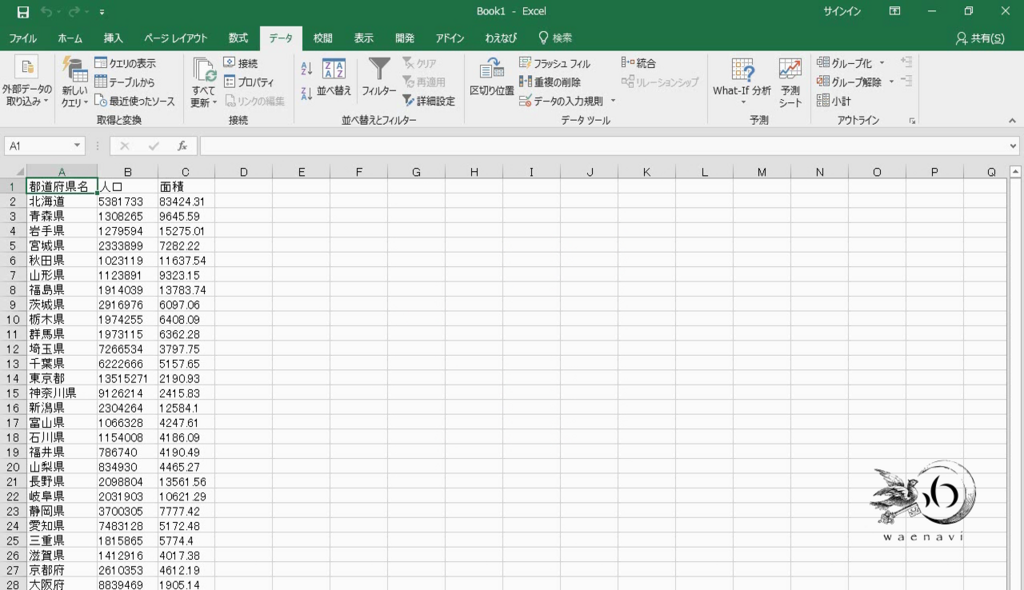Click the 共有 share button
This screenshot has height=590, width=1024.
980,38
